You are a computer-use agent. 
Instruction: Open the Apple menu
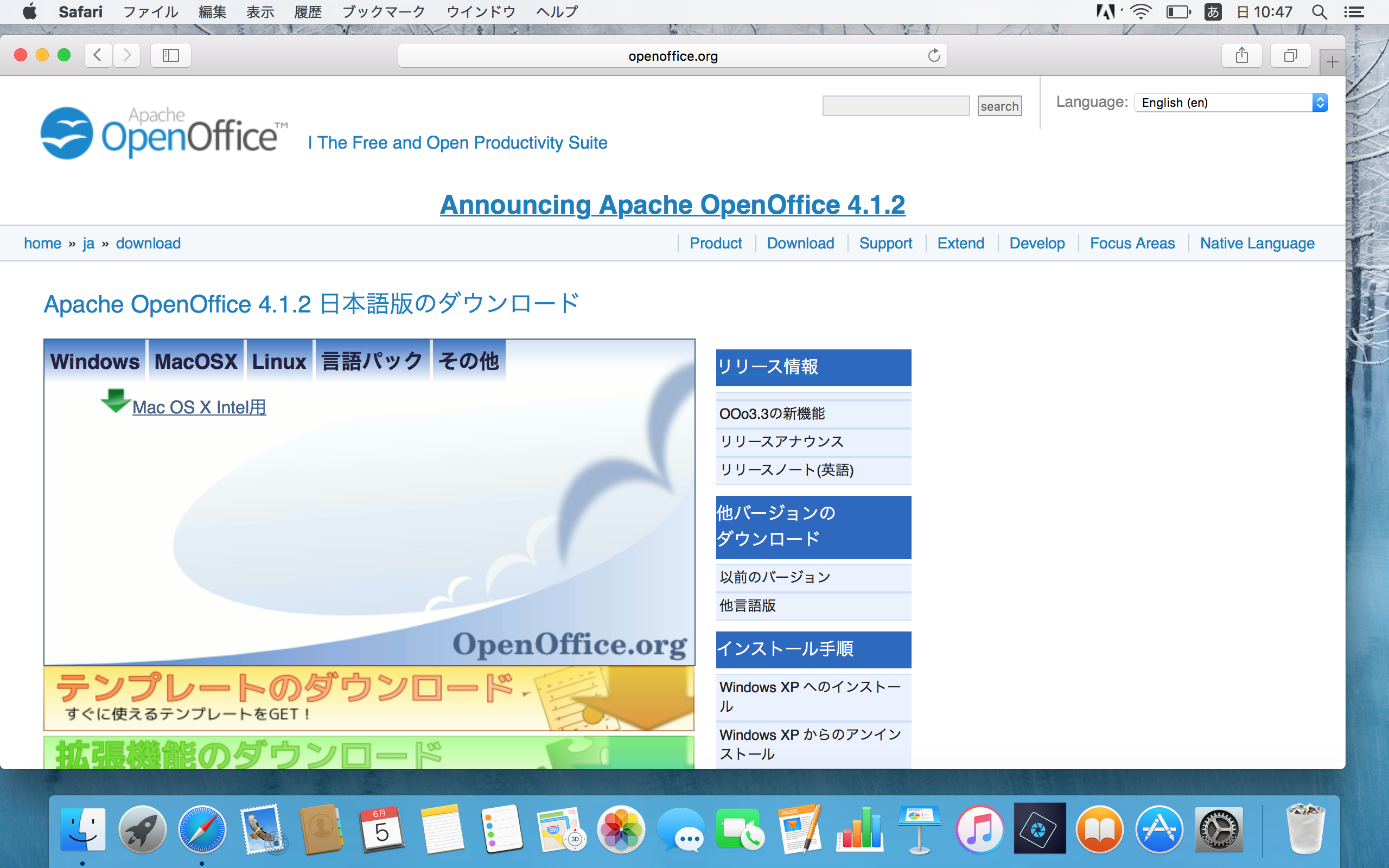coord(30,11)
